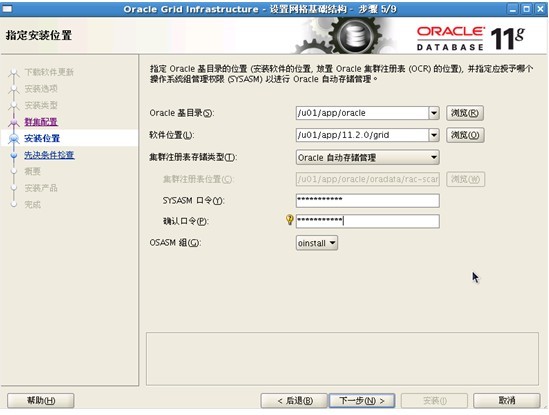Screen dimensions: 549x415
Task: Open the window menu icon in title bar
Action: click(7, 9)
